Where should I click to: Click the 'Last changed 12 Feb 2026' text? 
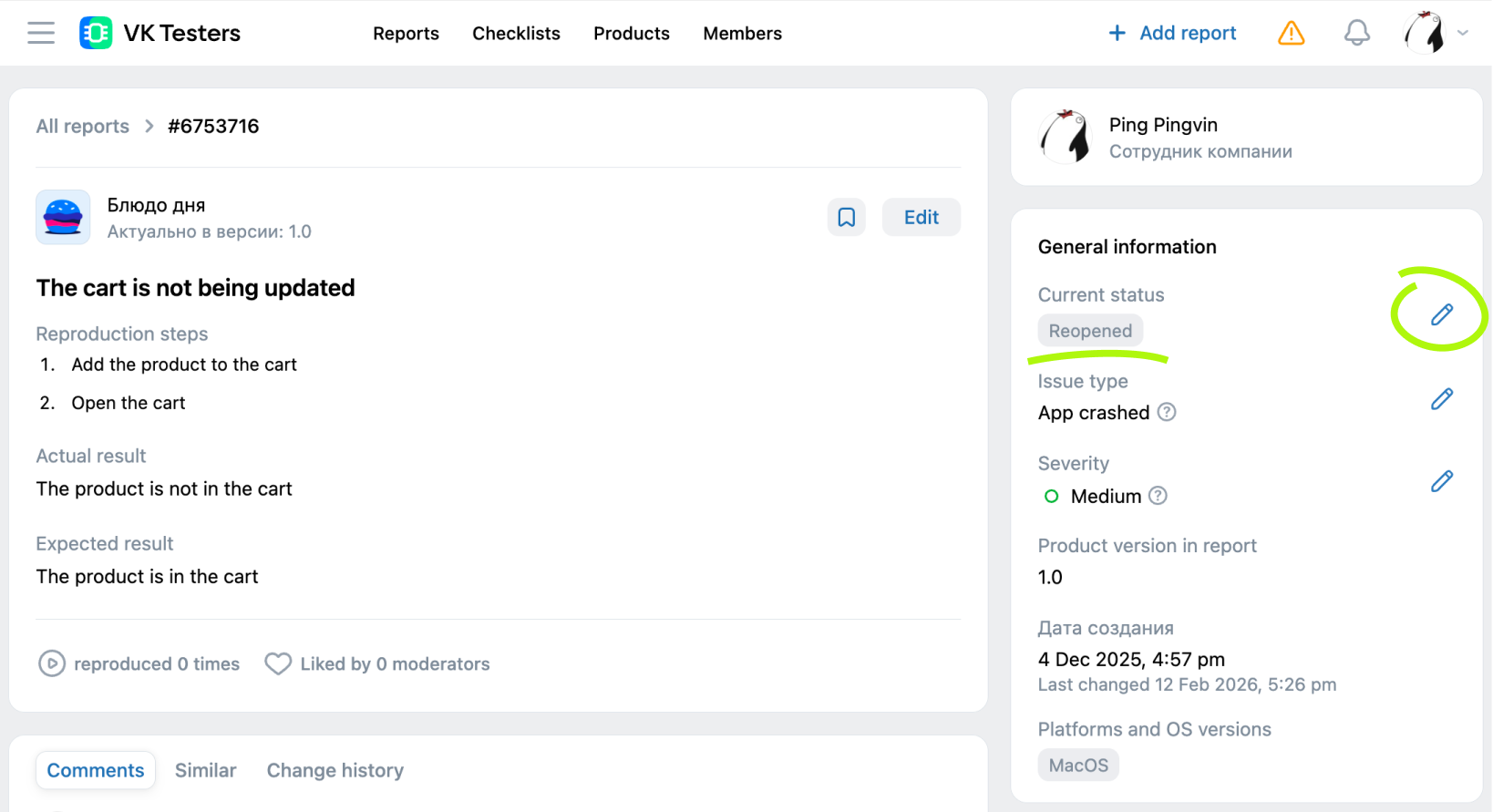point(1187,684)
